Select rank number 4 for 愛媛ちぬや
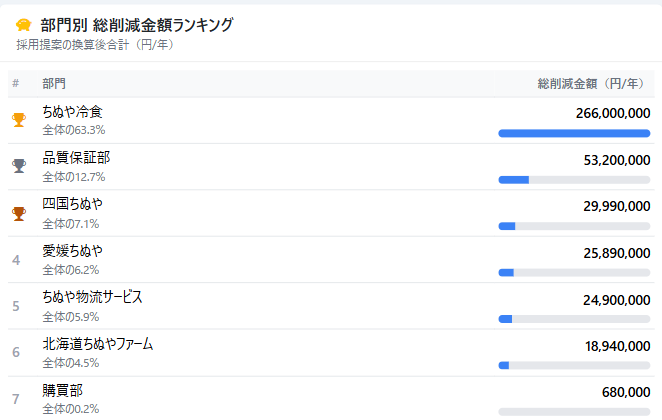 tap(16, 260)
